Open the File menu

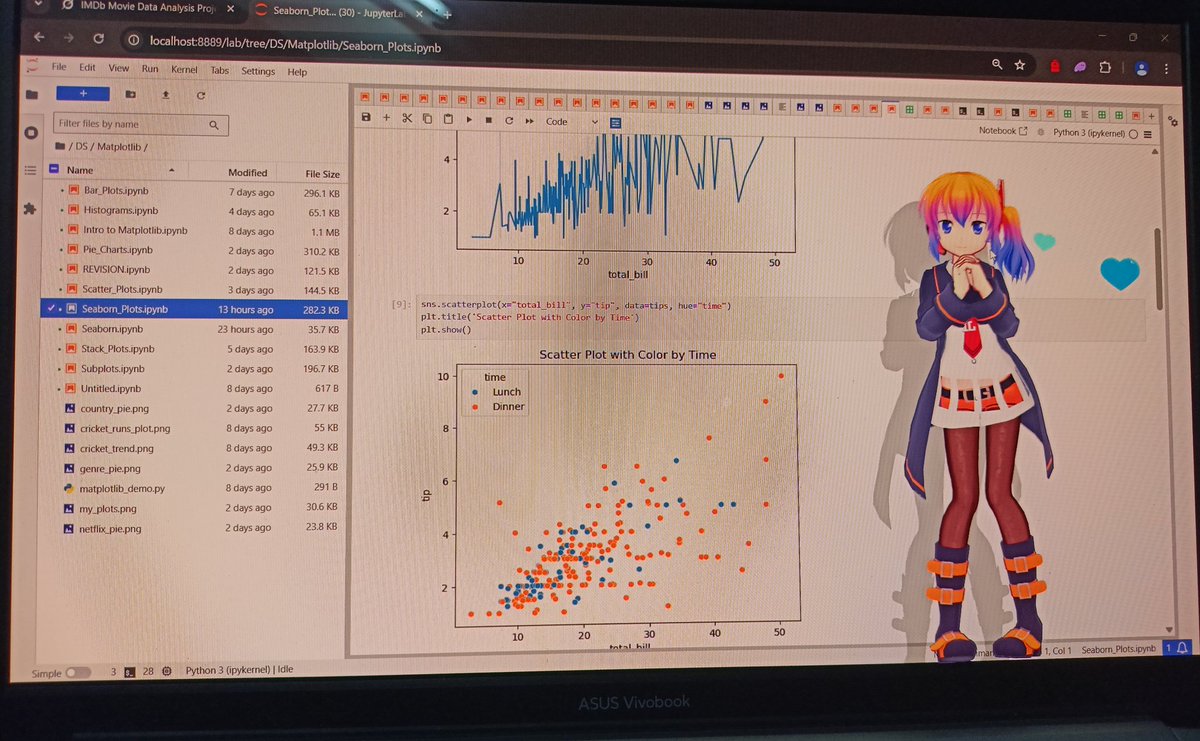59,67
